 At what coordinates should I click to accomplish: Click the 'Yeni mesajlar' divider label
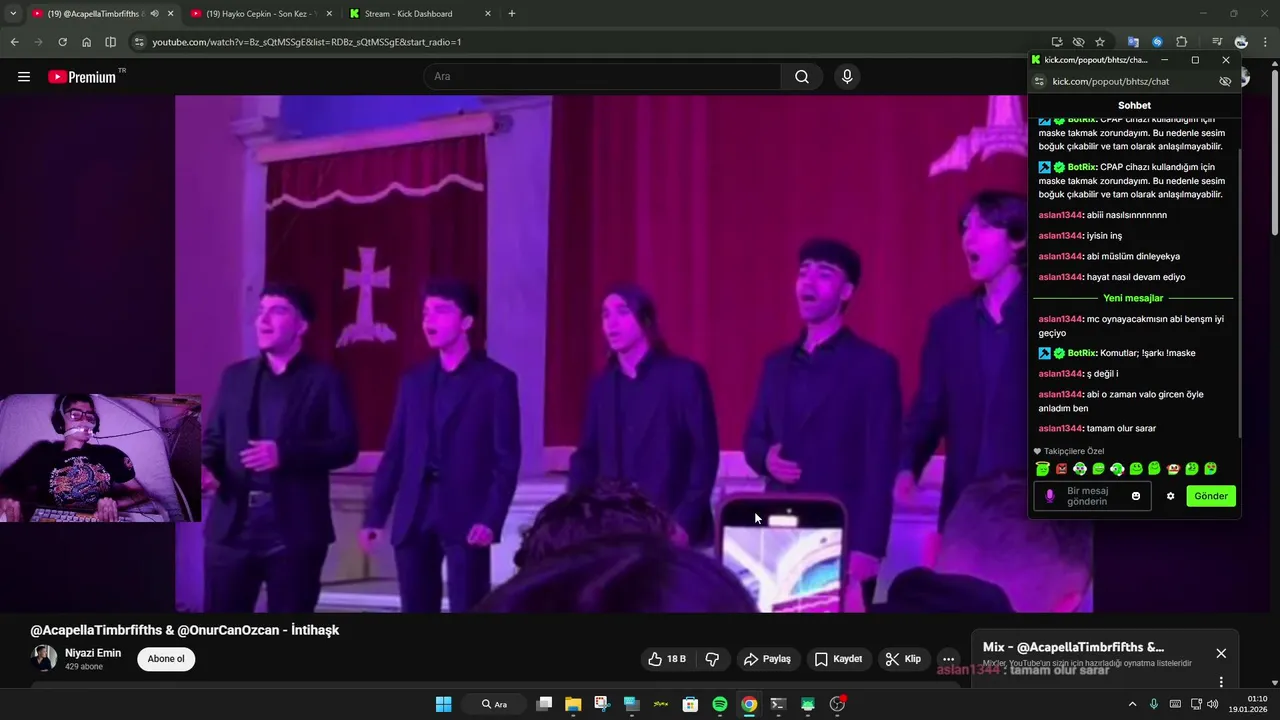click(x=1133, y=298)
